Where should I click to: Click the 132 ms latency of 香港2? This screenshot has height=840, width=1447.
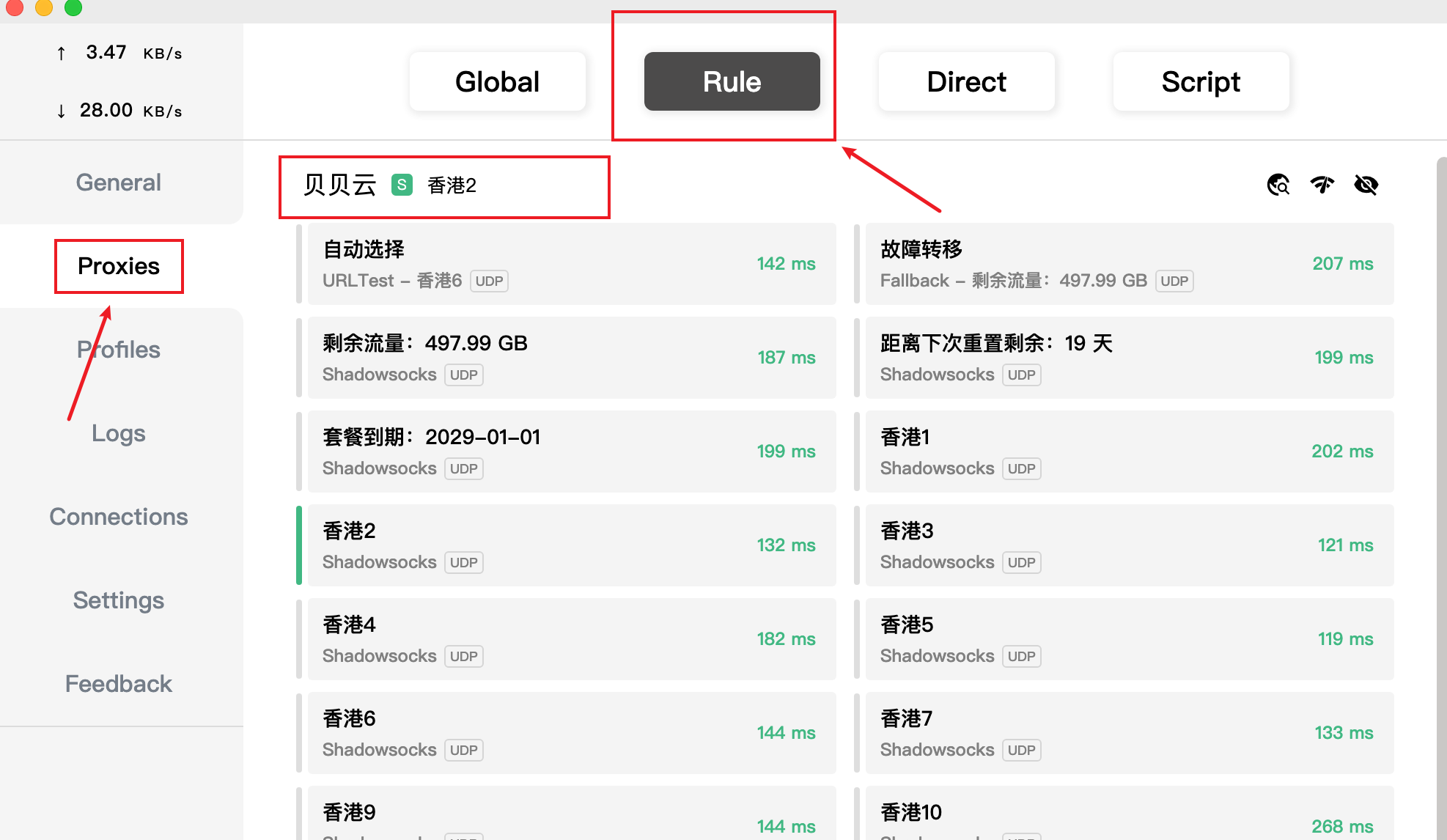(786, 545)
